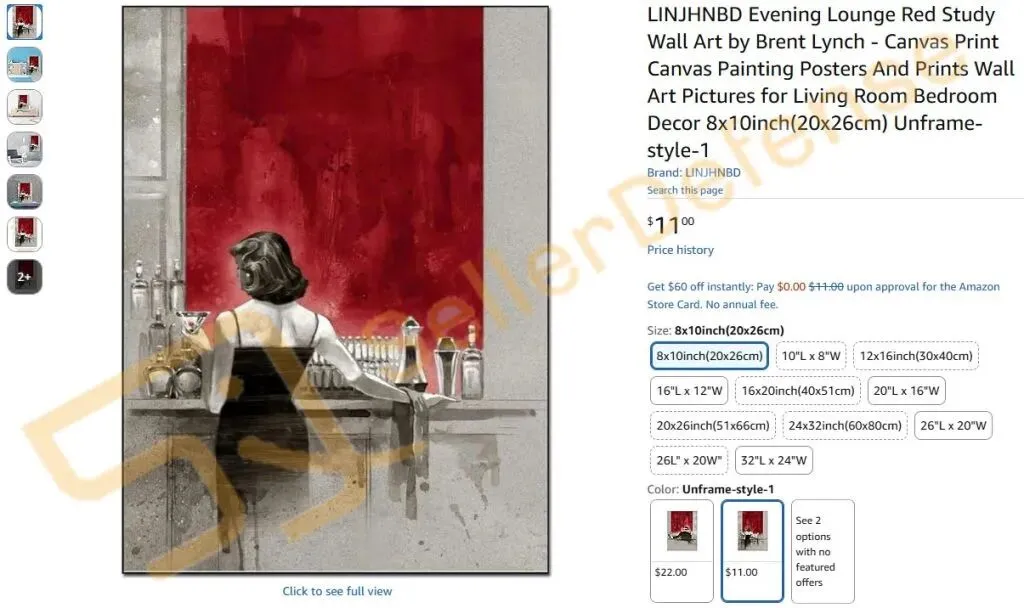The height and width of the screenshot is (608, 1024).
Task: Open the fifth gray-wall thumbnail image
Action: click(25, 191)
